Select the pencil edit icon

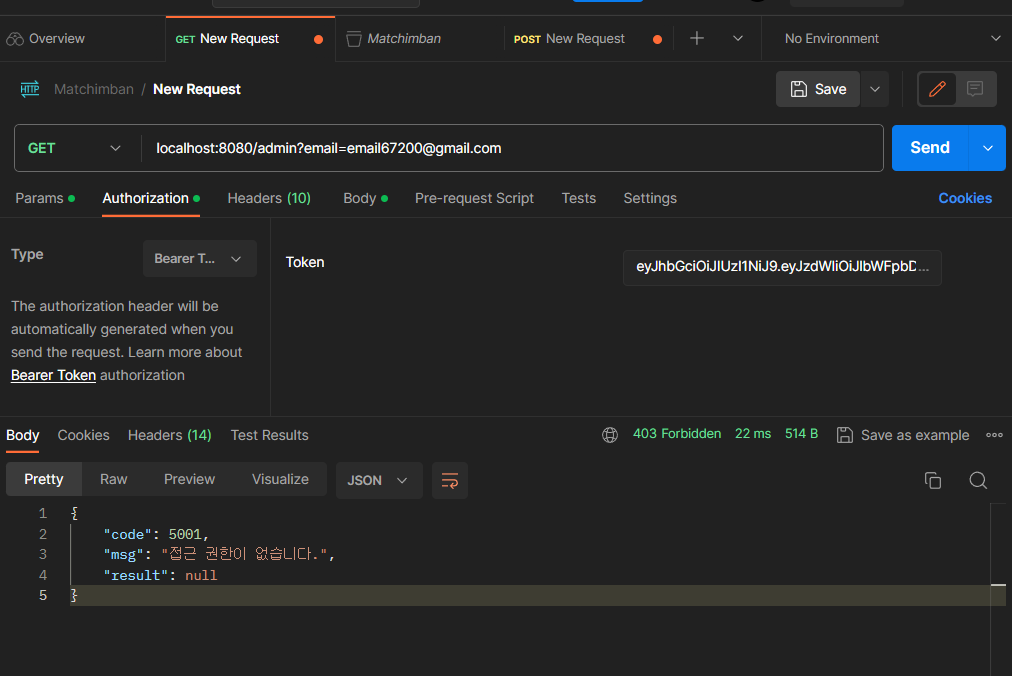pyautogui.click(x=937, y=89)
